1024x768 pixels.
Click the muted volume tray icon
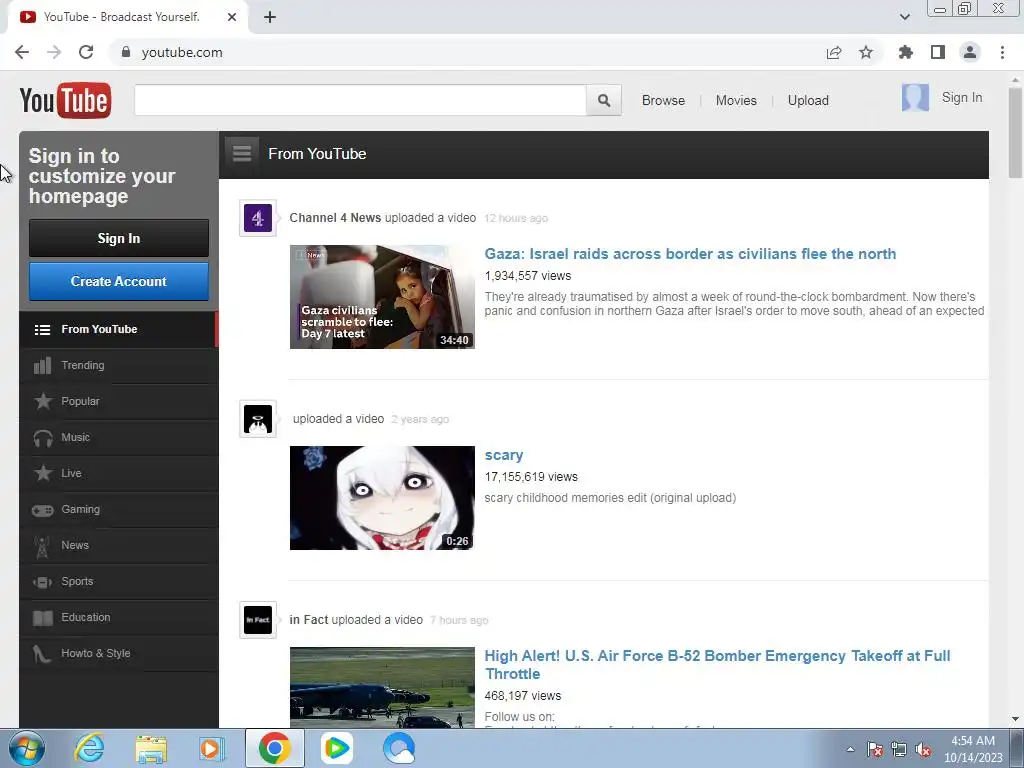(x=923, y=750)
